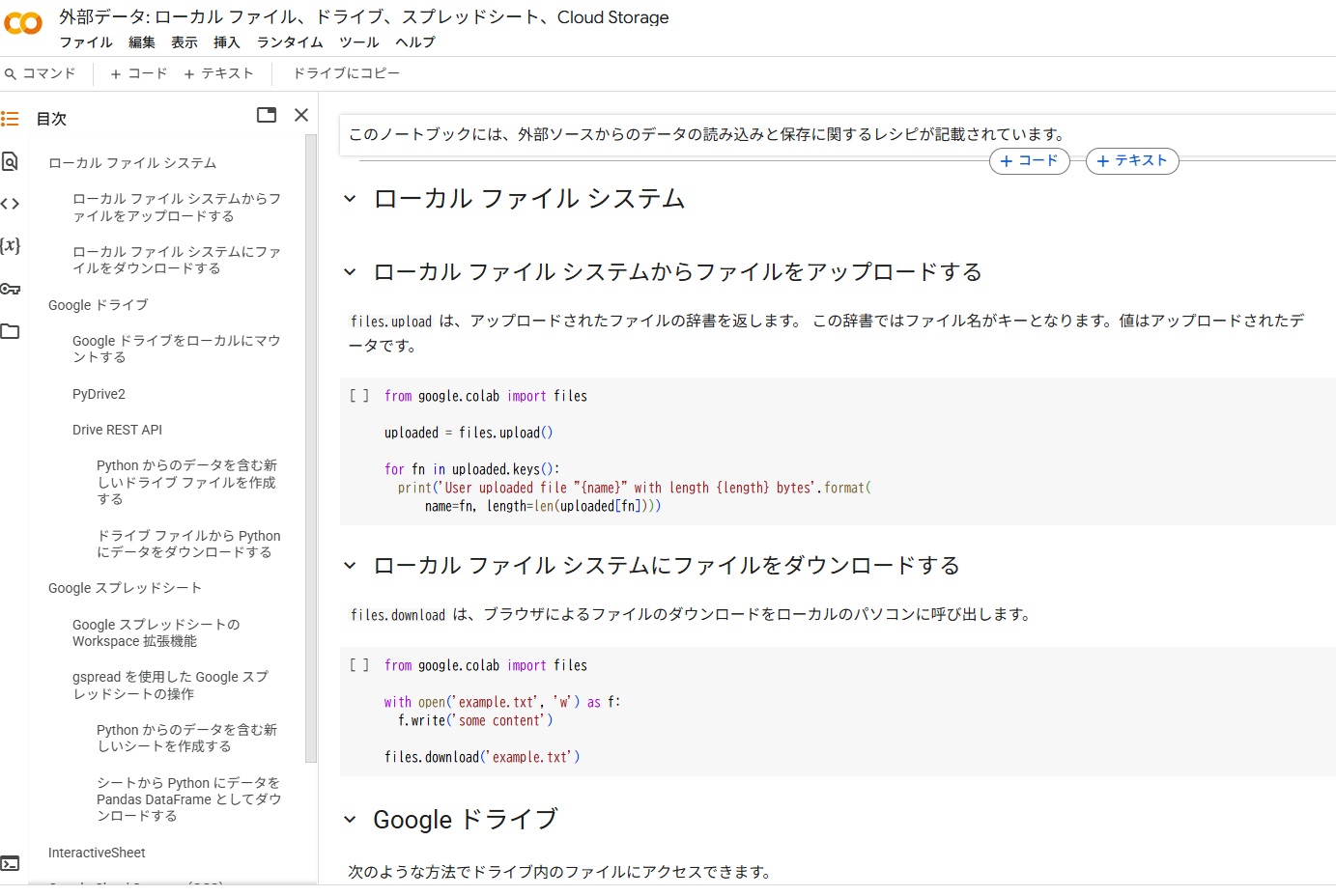1336x896 pixels.
Task: Jump to ドライブ ファイルから Python にデータをダウンロードする
Action: point(188,544)
